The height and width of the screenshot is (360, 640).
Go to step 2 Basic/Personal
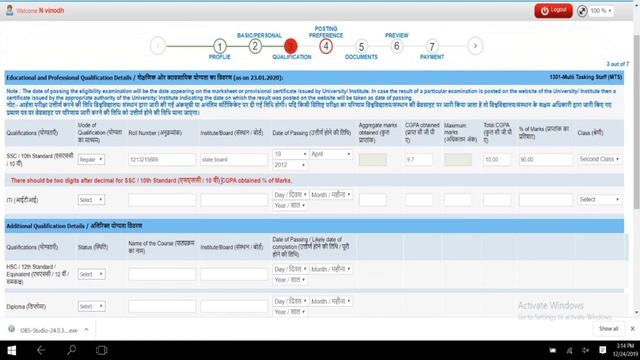[x=255, y=46]
